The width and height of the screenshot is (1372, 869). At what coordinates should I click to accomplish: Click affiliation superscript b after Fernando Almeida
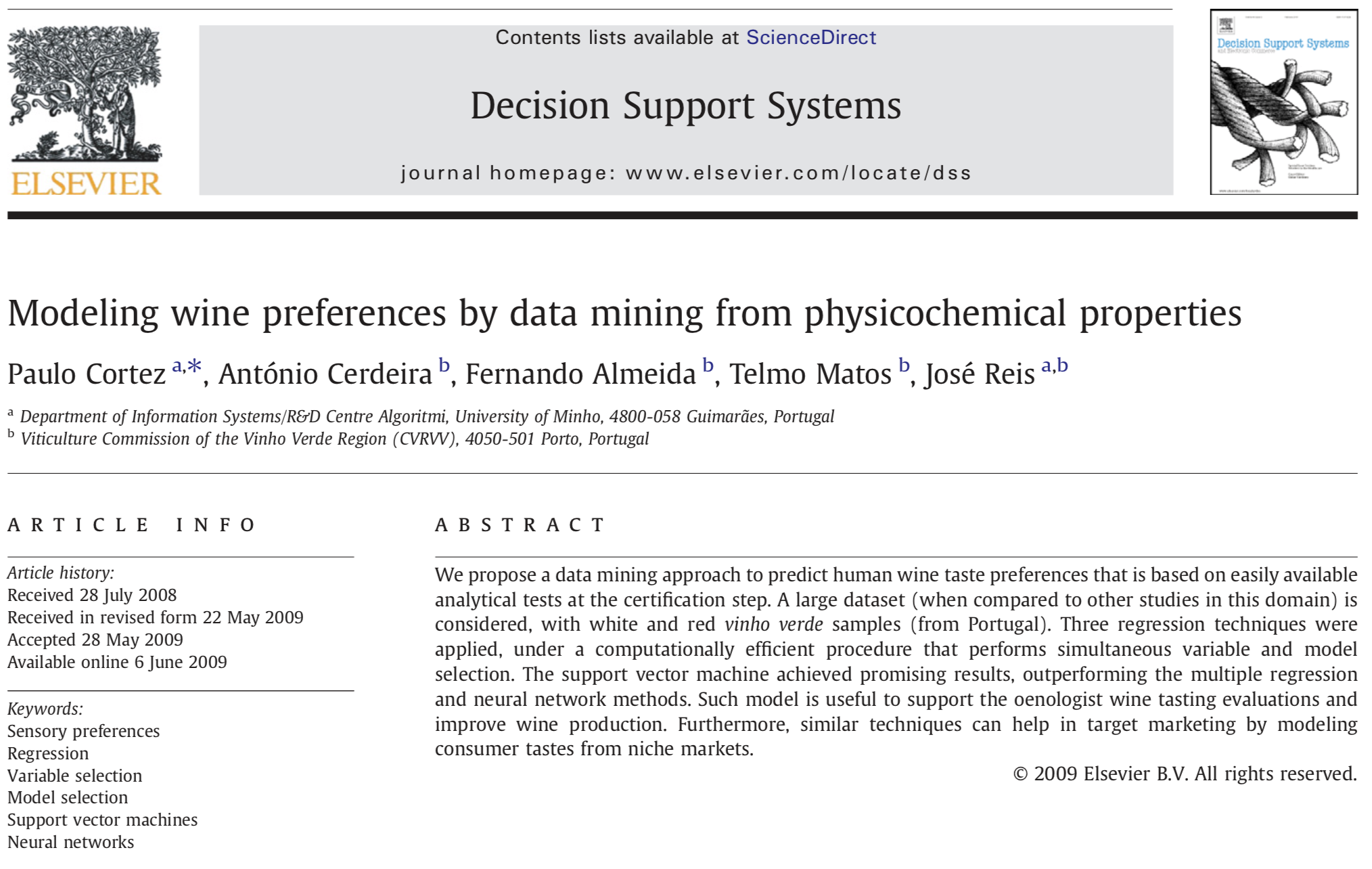[x=708, y=365]
